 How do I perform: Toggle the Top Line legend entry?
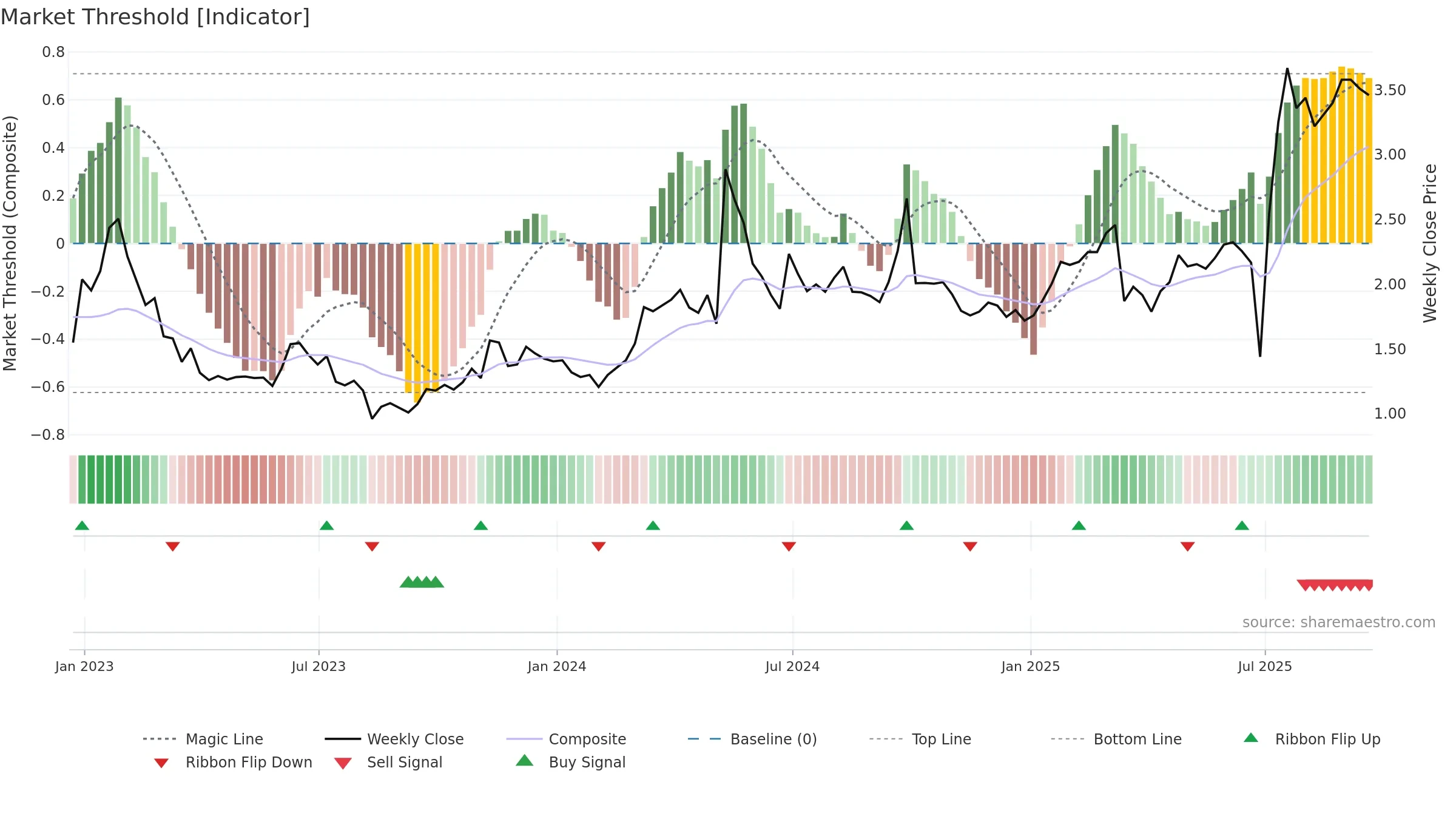[x=920, y=739]
